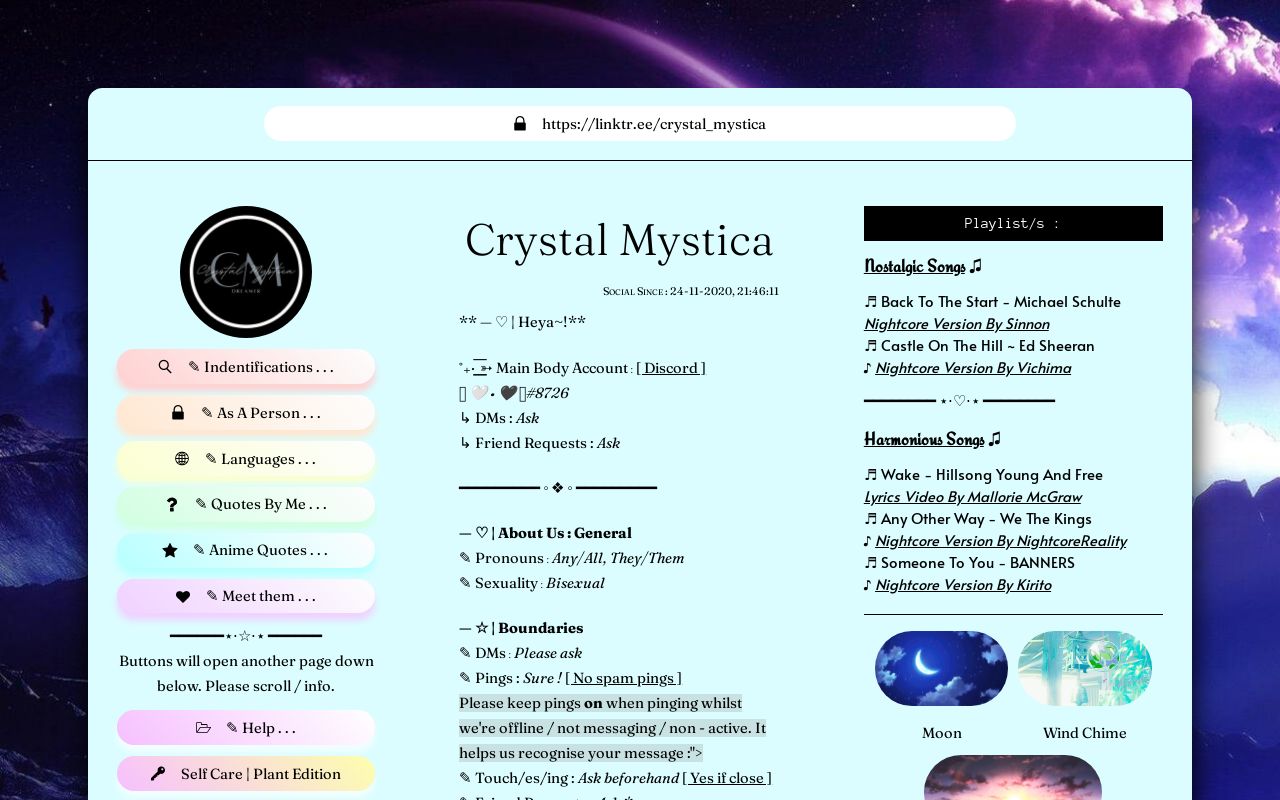
Task: Click the open folder icon beside Help
Action: click(204, 728)
